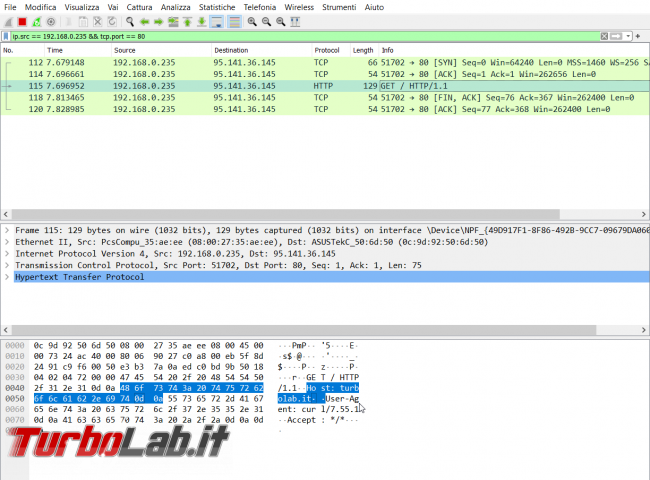Image resolution: width=650 pixels, height=480 pixels.
Task: Sort by Source column header
Action: click(161, 50)
